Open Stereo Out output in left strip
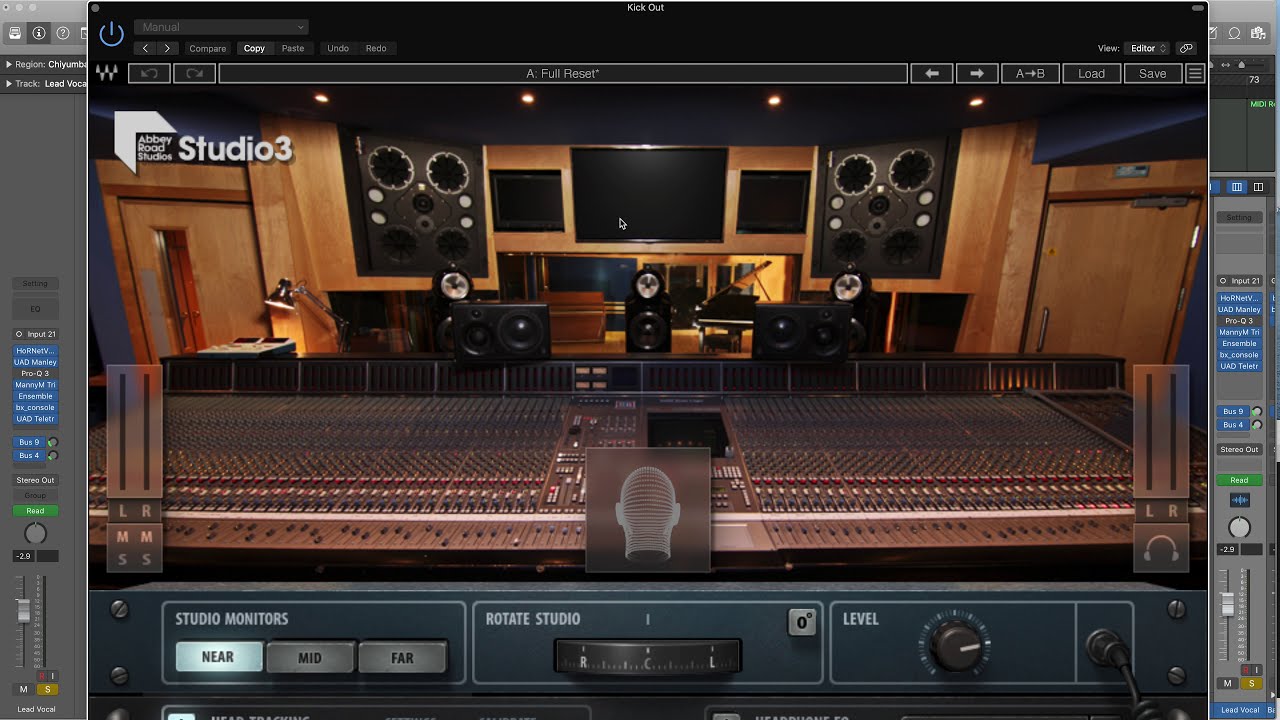Screen dimensions: 1280x720 (35, 480)
